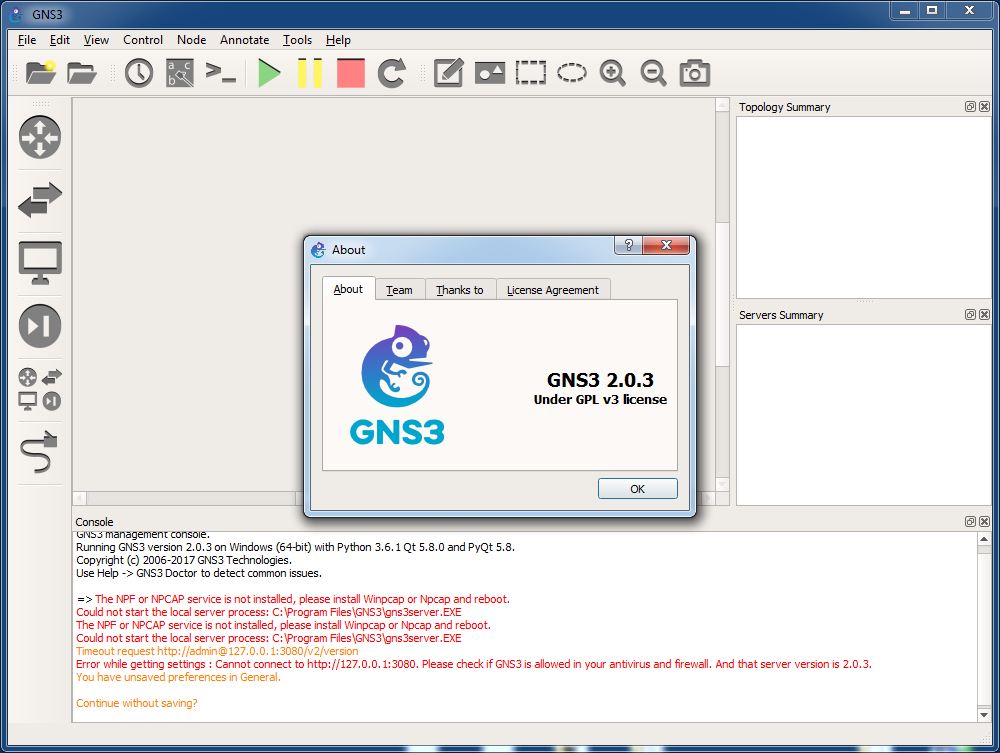Viewport: 1000px width, 753px height.
Task: Click the console scrollbar up arrow
Action: (984, 539)
